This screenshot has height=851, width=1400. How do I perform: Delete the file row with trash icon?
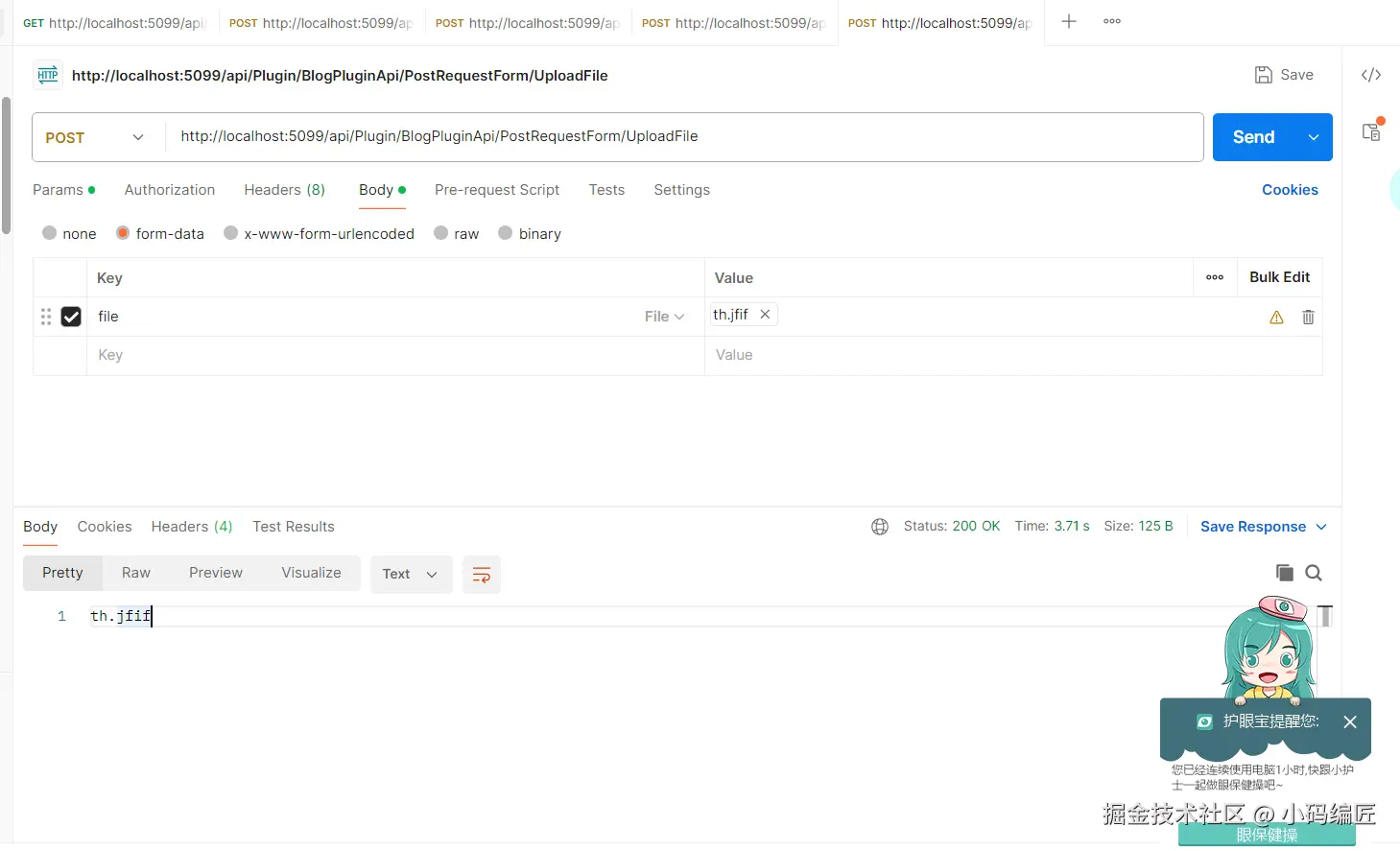pyautogui.click(x=1308, y=317)
